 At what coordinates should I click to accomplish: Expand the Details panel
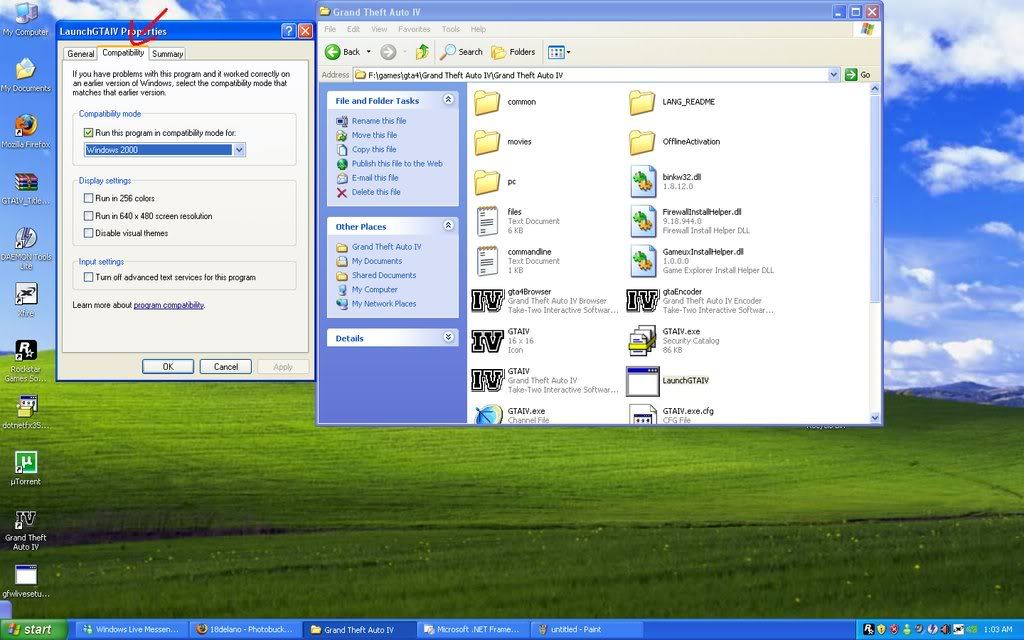point(448,337)
